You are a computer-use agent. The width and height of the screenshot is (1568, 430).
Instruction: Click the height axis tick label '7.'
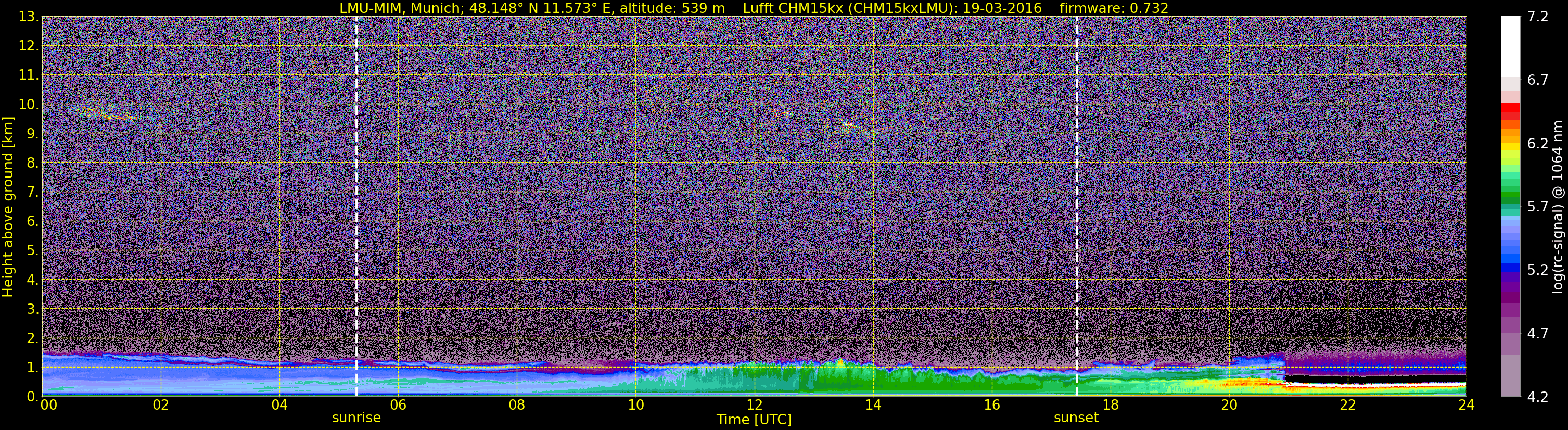pos(32,193)
